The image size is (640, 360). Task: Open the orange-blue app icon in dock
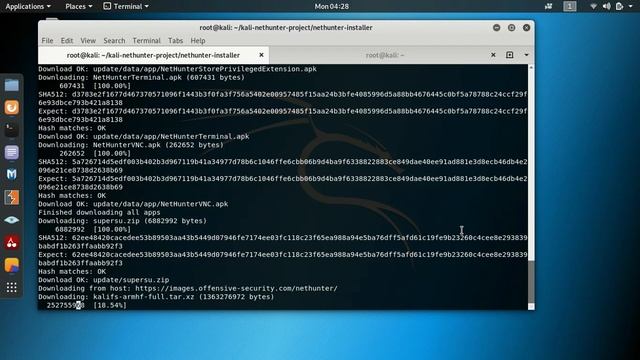[11, 265]
